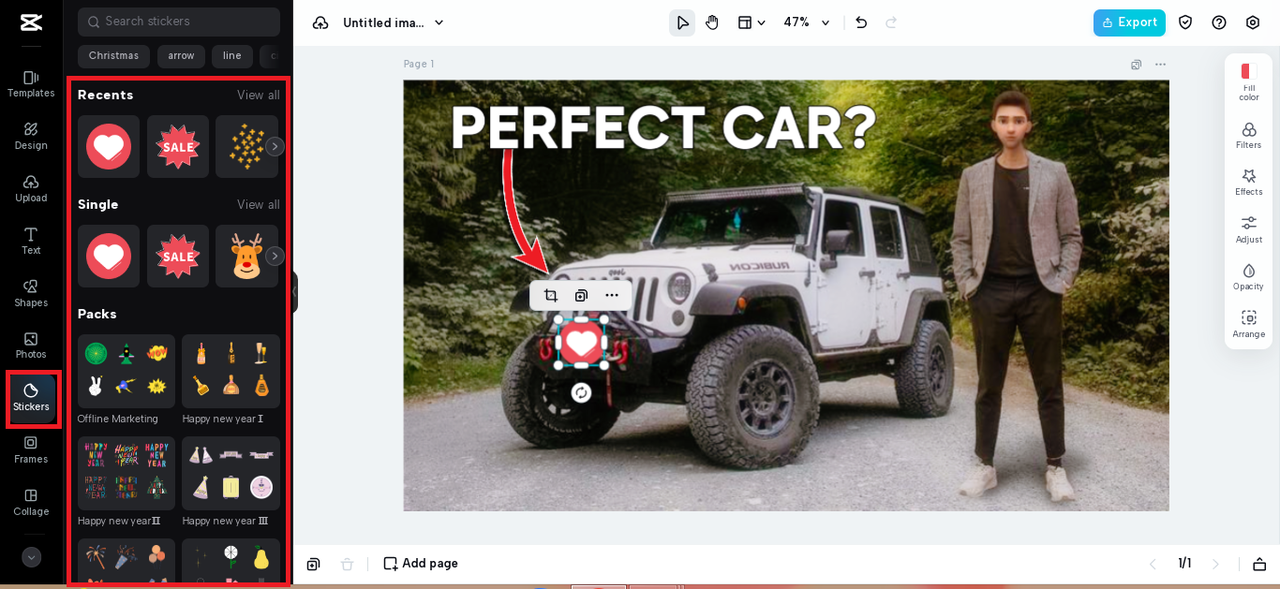Undo the last action
The image size is (1280, 589).
861,23
